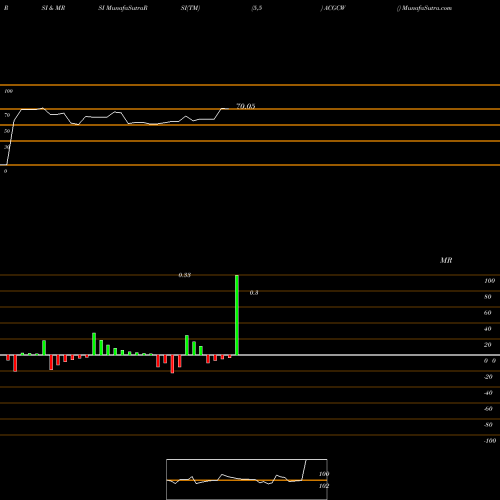Image resolution: width=500 pixels, height=500 pixels.
Task: Open the MunafaSutra.com header text
Action: tap(424, 8)
